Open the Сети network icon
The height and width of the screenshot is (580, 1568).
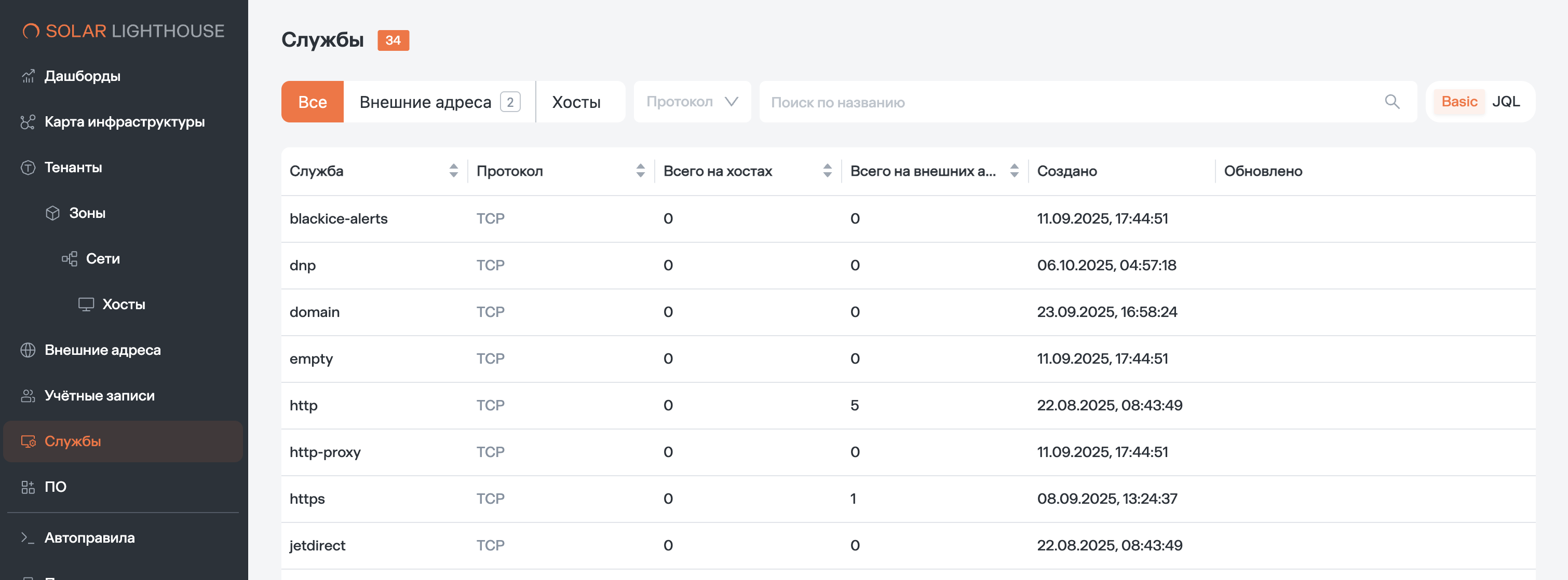(x=70, y=258)
